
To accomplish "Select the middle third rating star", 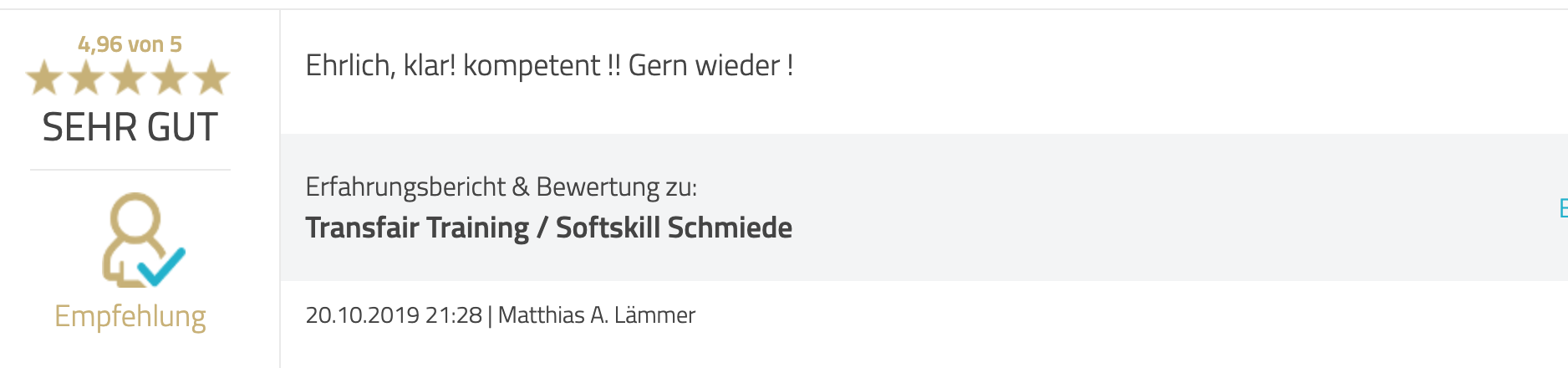I will pos(129,78).
